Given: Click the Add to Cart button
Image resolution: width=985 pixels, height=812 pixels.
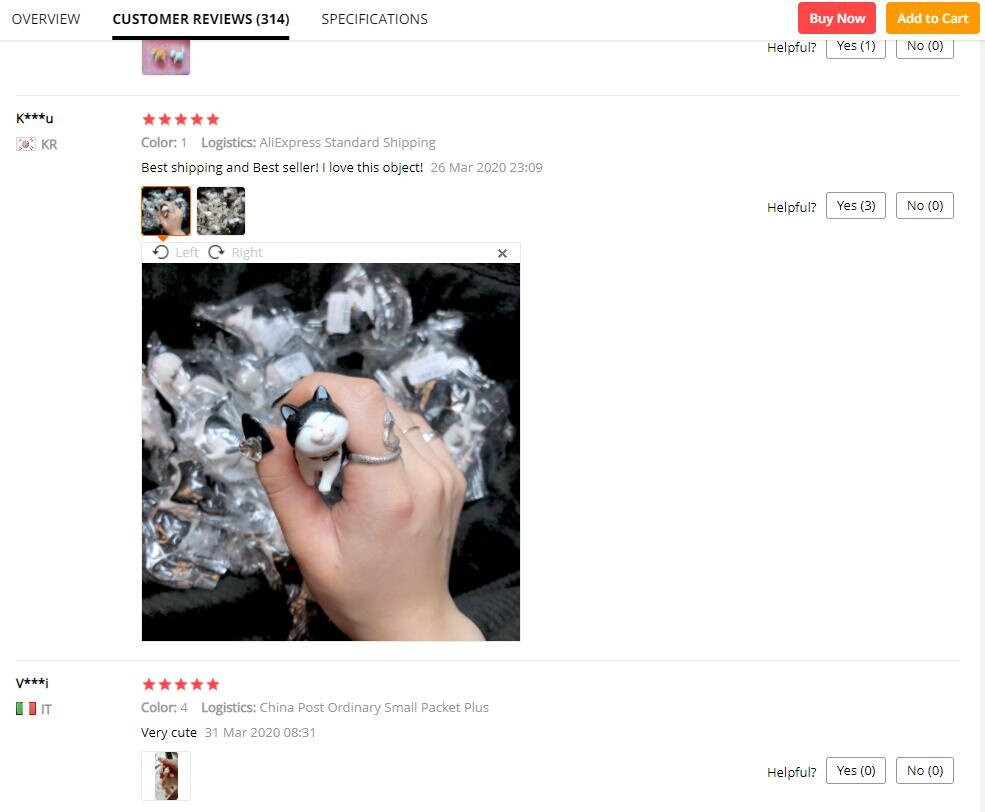Looking at the screenshot, I should click(932, 18).
